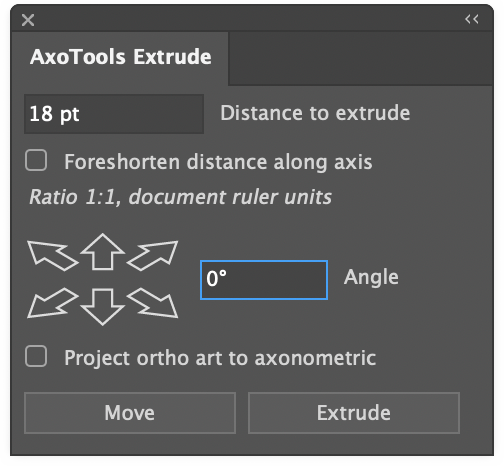This screenshot has height=470, width=504.
Task: Select the upper-left extrude direction arrow
Action: pyautogui.click(x=52, y=255)
